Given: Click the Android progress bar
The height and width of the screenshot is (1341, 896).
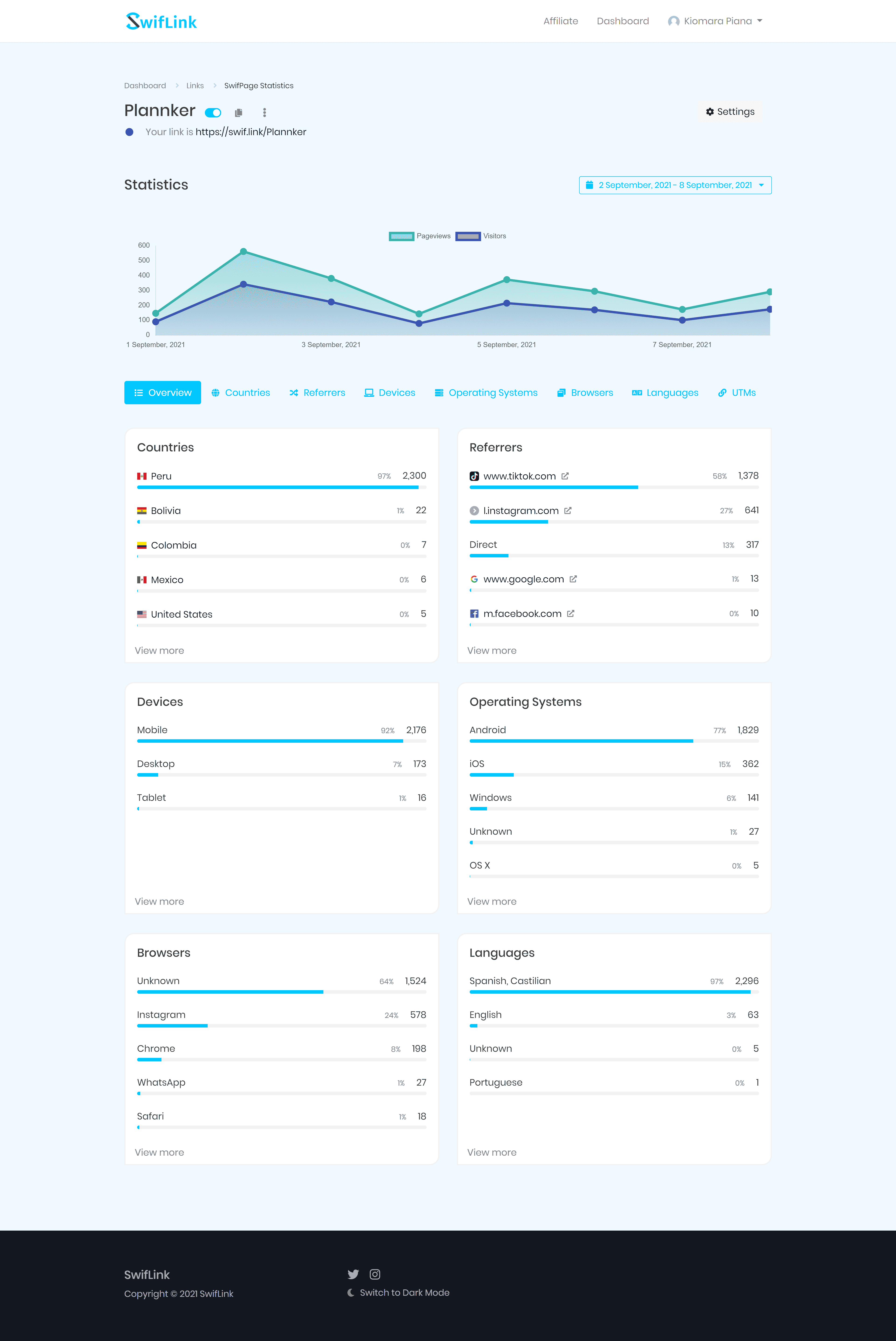Looking at the screenshot, I should click(614, 741).
